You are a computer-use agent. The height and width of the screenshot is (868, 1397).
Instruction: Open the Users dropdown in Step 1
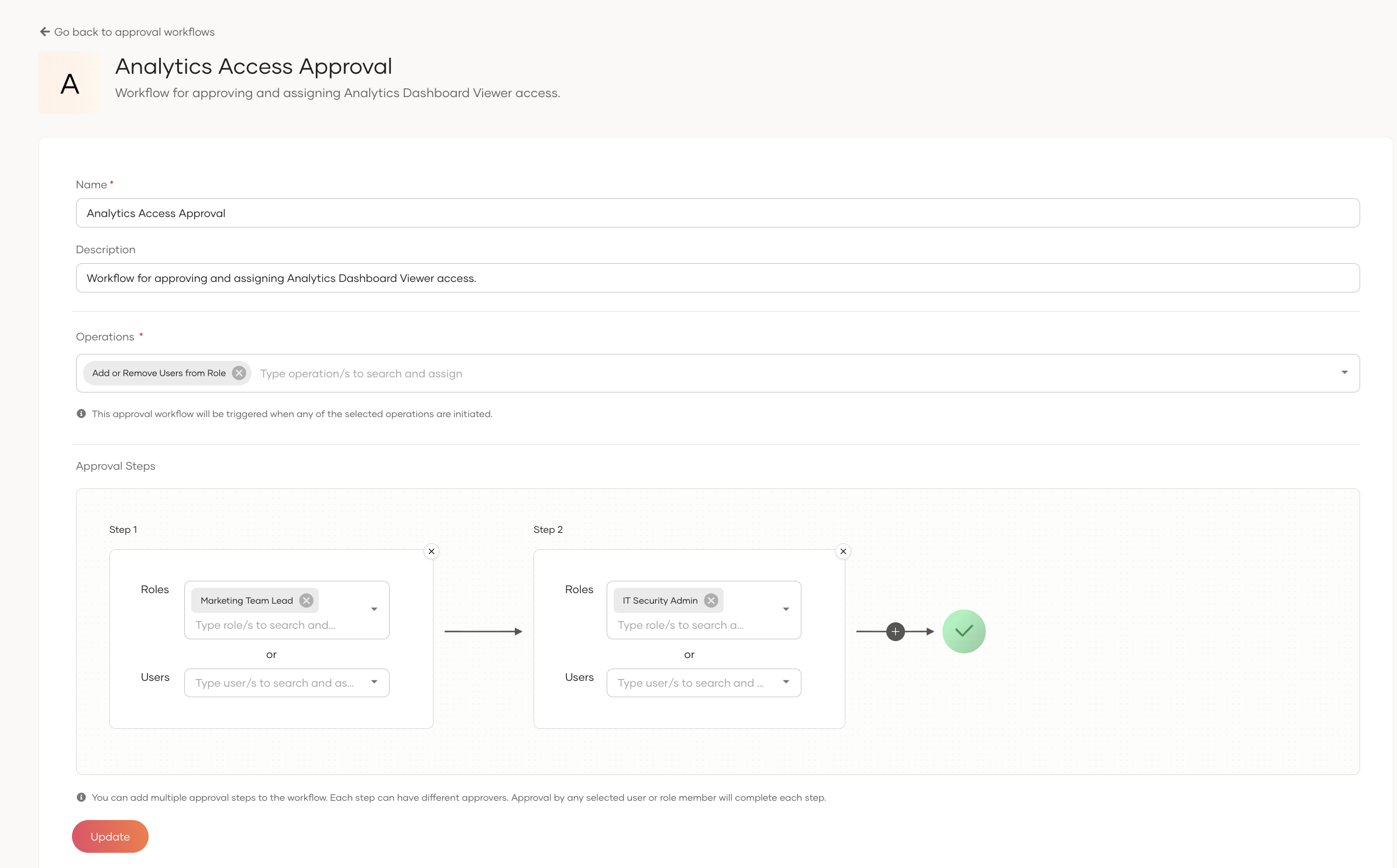pyautogui.click(x=374, y=683)
